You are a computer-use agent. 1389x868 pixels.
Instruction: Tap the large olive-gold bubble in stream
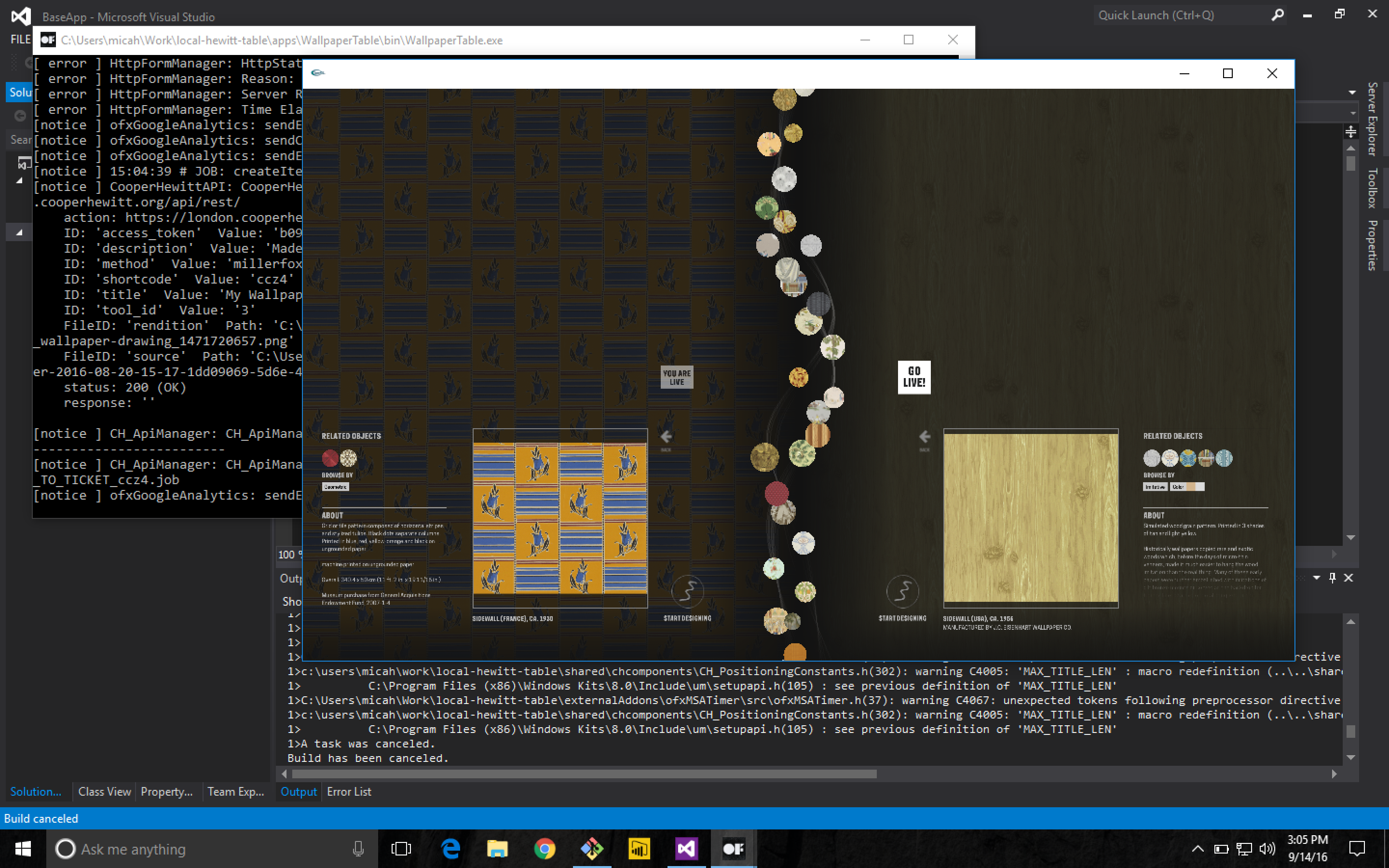(764, 457)
